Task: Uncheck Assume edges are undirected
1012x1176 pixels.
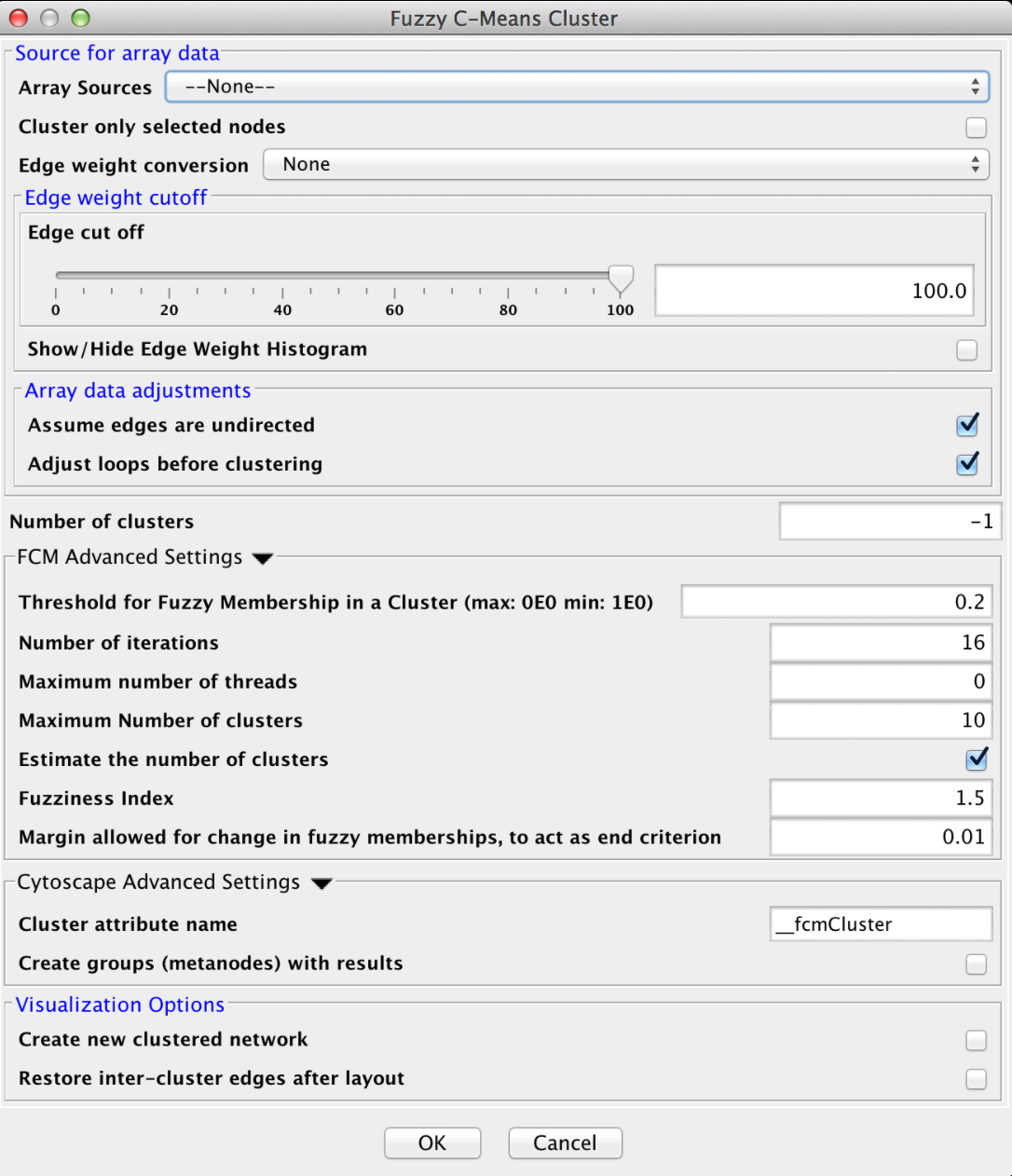Action: coord(967,425)
